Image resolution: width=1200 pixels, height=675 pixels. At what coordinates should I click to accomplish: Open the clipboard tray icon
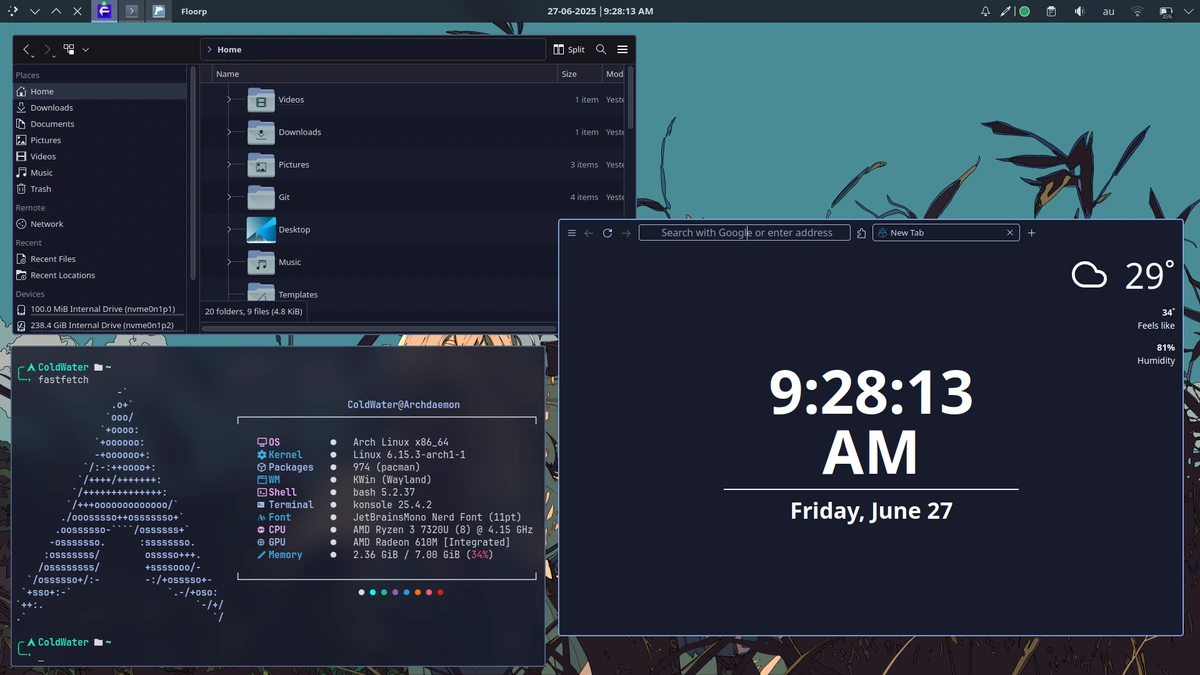(x=1050, y=11)
